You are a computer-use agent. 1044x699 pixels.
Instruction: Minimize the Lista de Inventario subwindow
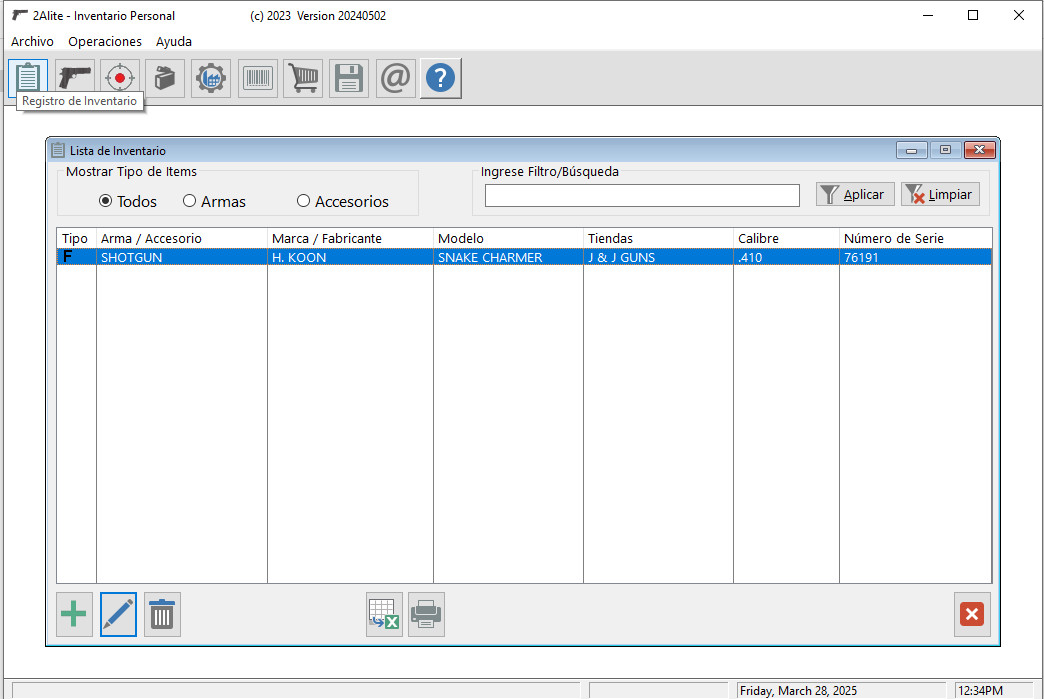tap(912, 150)
